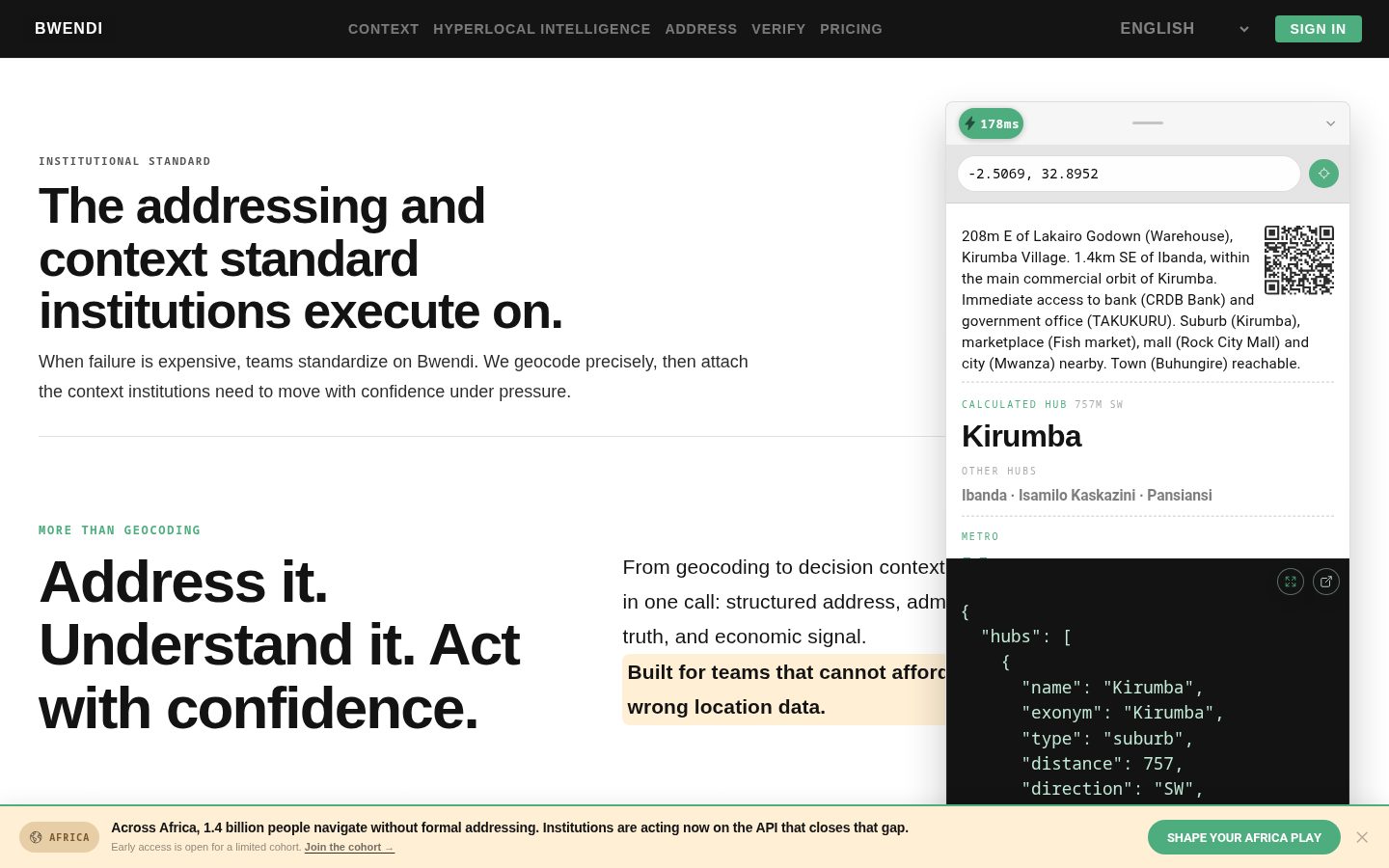Open the CONTEXT nav item

pyautogui.click(x=384, y=29)
